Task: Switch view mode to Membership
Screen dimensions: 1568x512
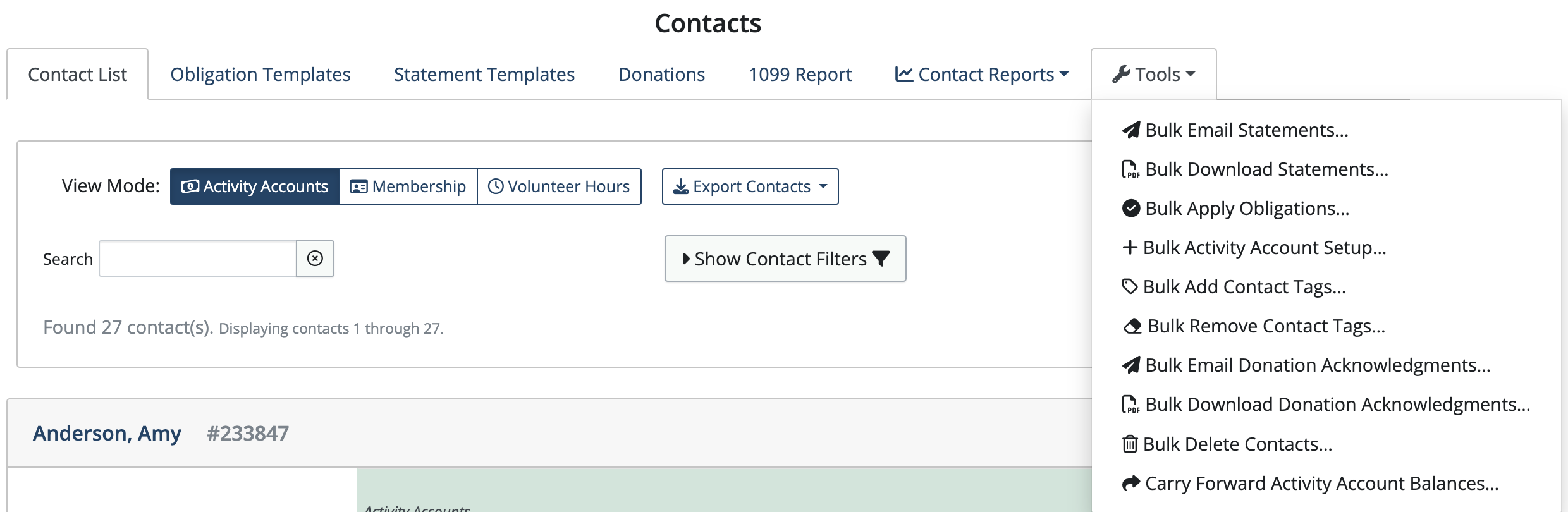Action: pyautogui.click(x=408, y=186)
